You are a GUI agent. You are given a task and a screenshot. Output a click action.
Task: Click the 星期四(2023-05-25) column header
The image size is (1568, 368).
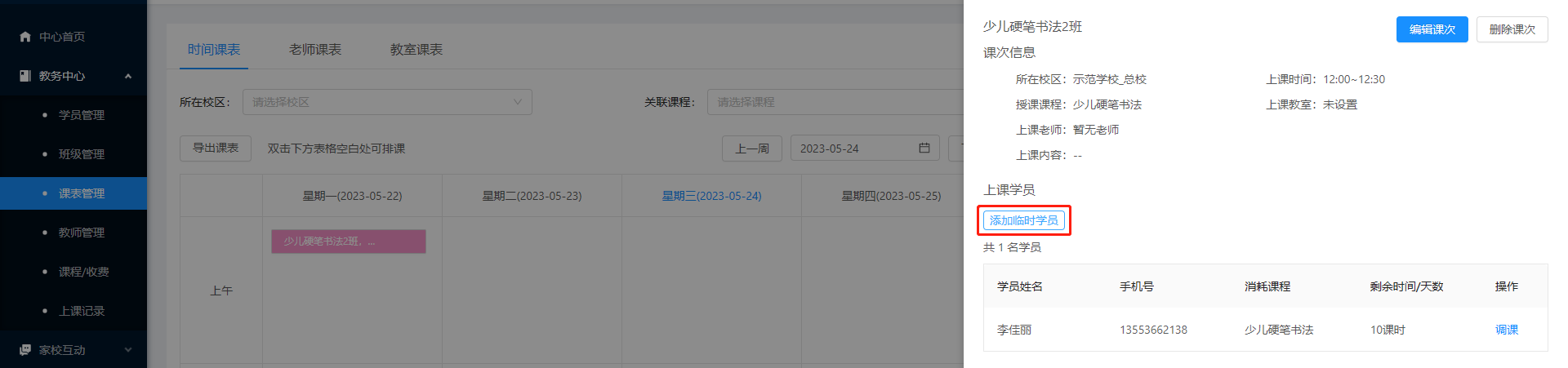click(891, 196)
